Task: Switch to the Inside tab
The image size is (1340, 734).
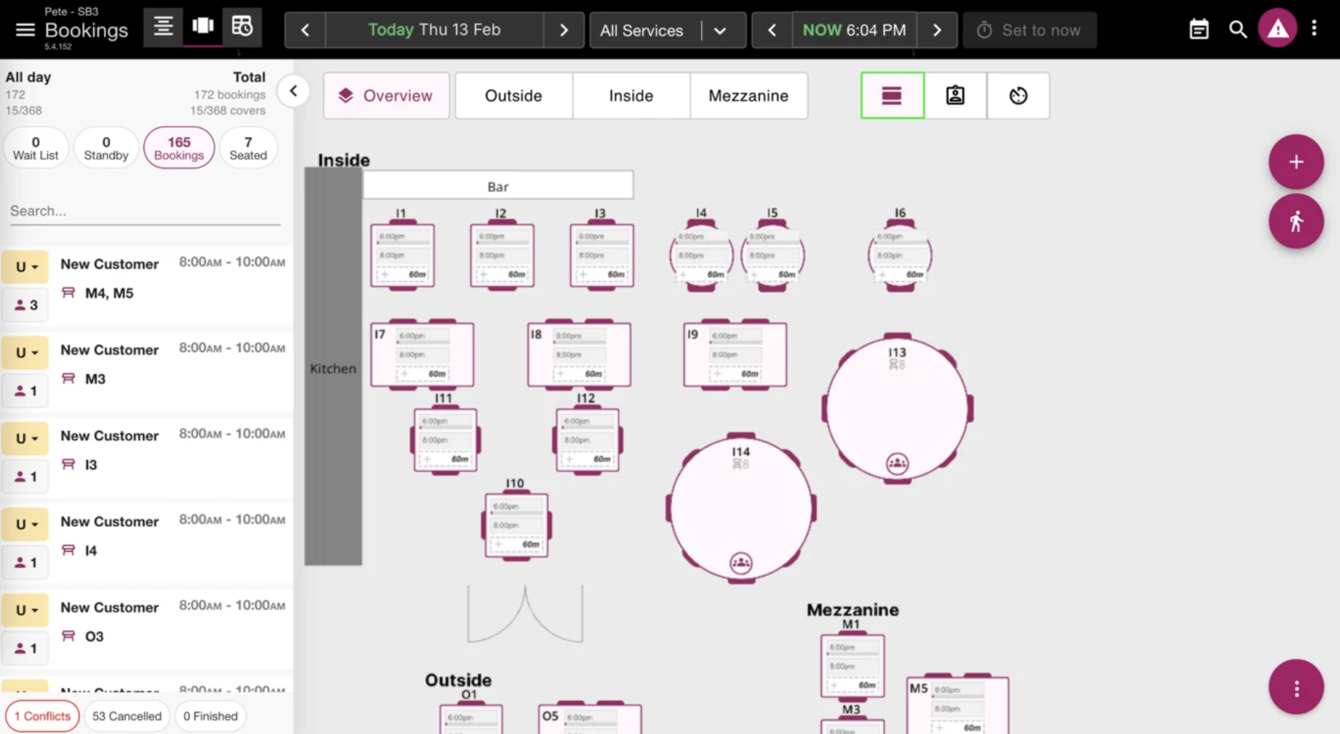Action: click(x=631, y=96)
